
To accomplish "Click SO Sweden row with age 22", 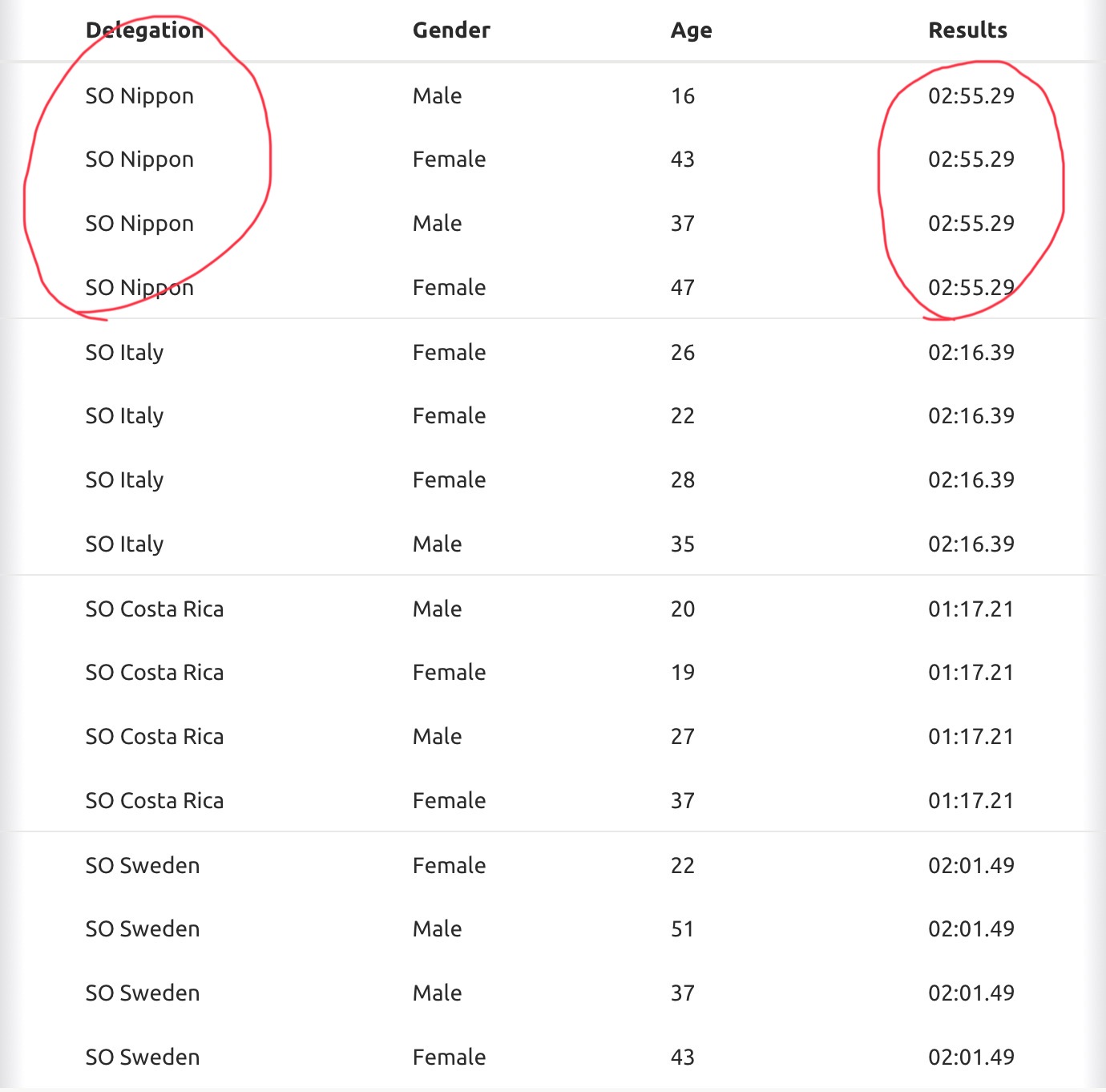I will pyautogui.click(x=553, y=865).
